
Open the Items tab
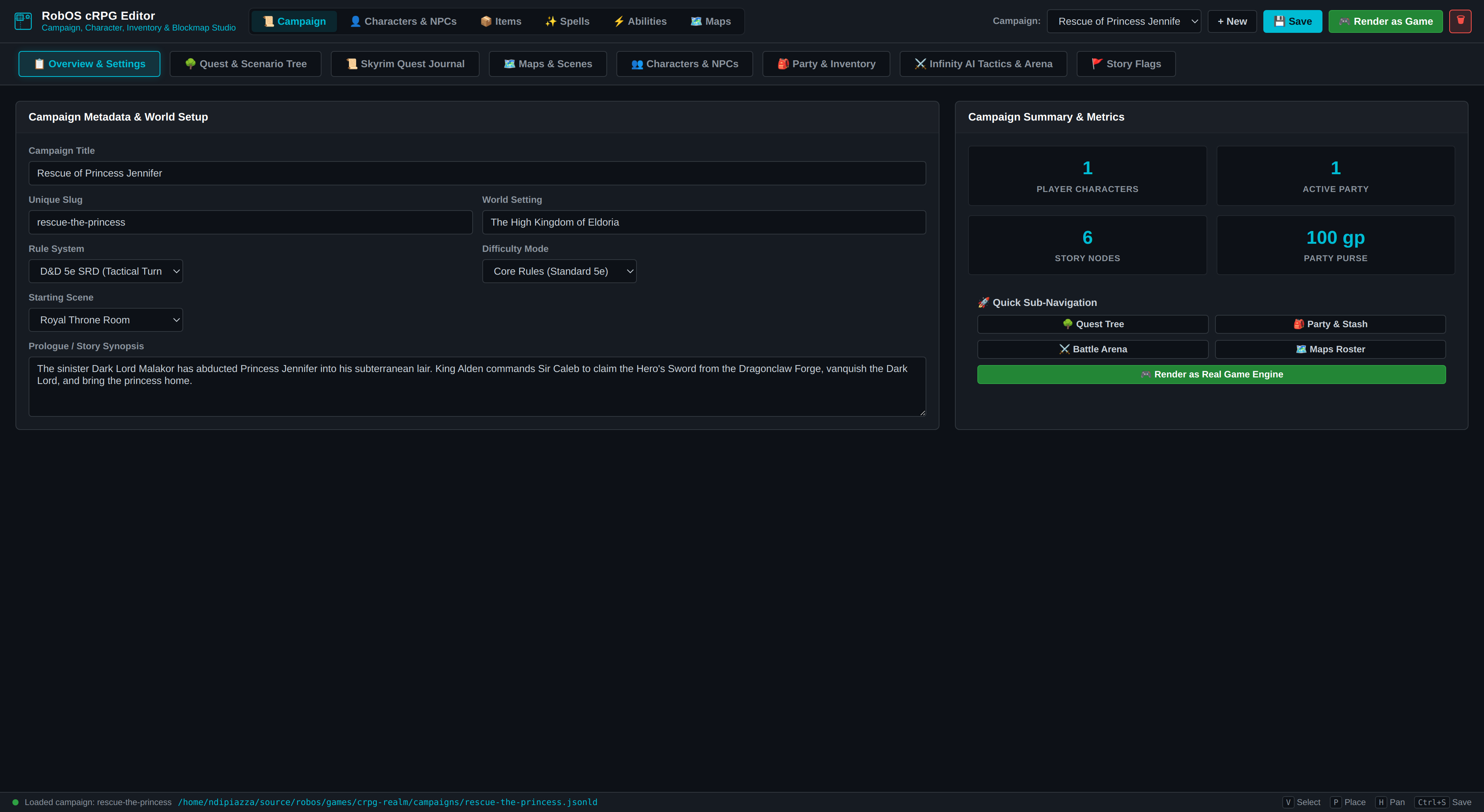(500, 21)
